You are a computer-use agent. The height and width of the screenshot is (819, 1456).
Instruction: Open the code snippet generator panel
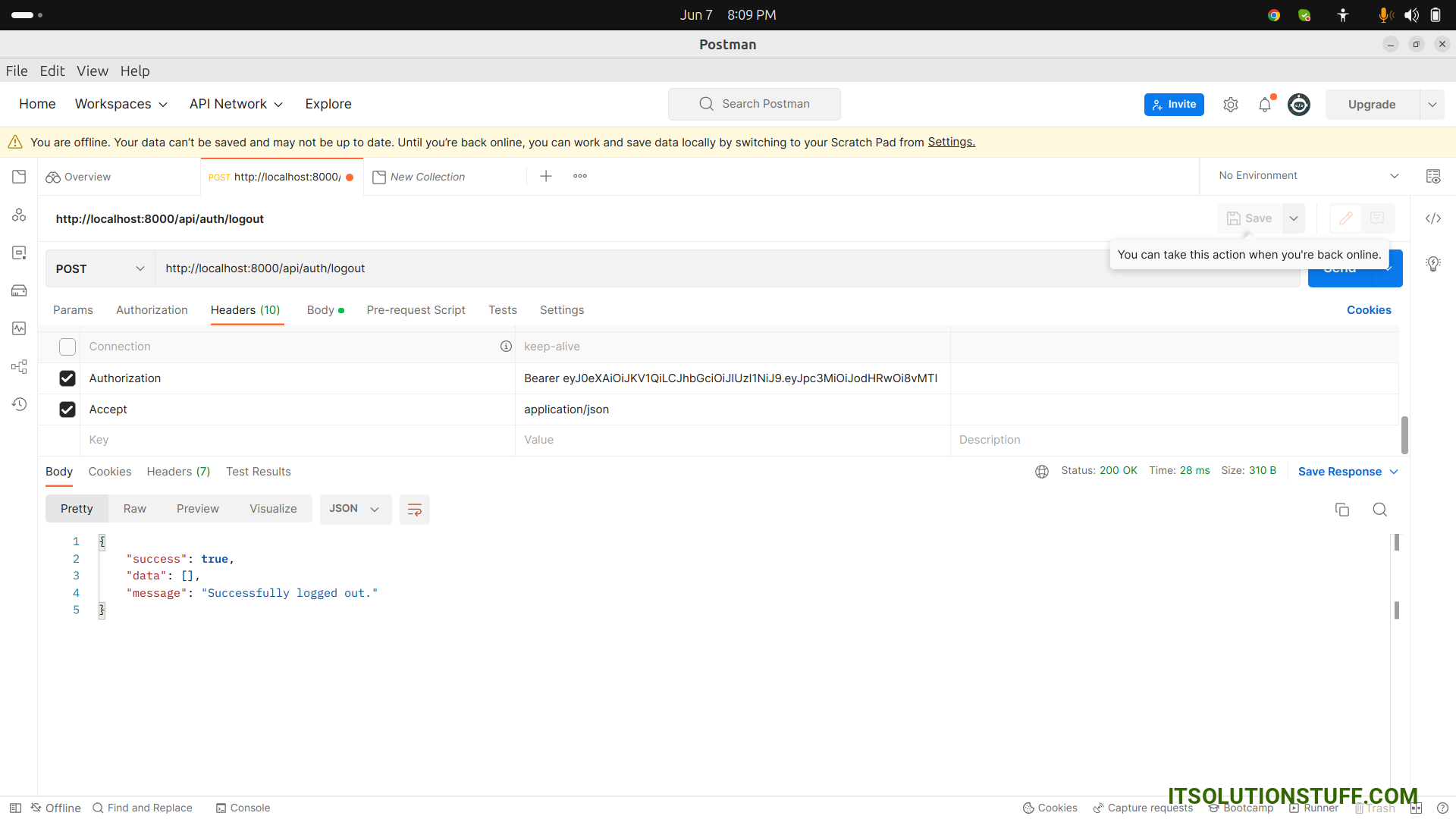(1434, 218)
